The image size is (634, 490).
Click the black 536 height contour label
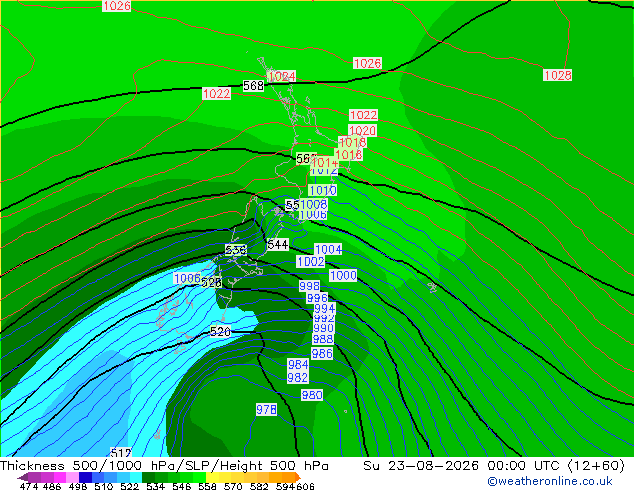[236, 250]
